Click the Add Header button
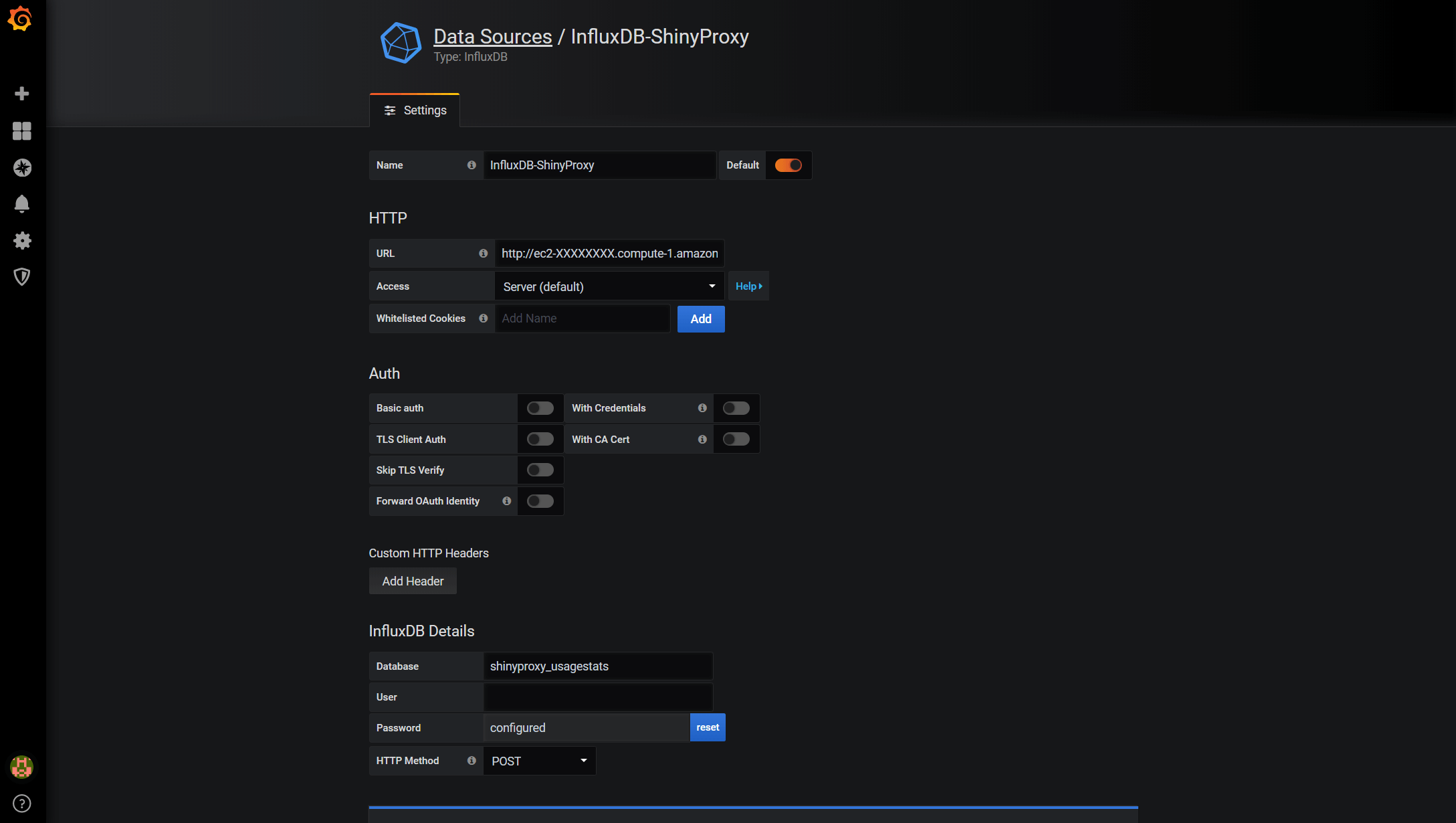 coord(413,581)
